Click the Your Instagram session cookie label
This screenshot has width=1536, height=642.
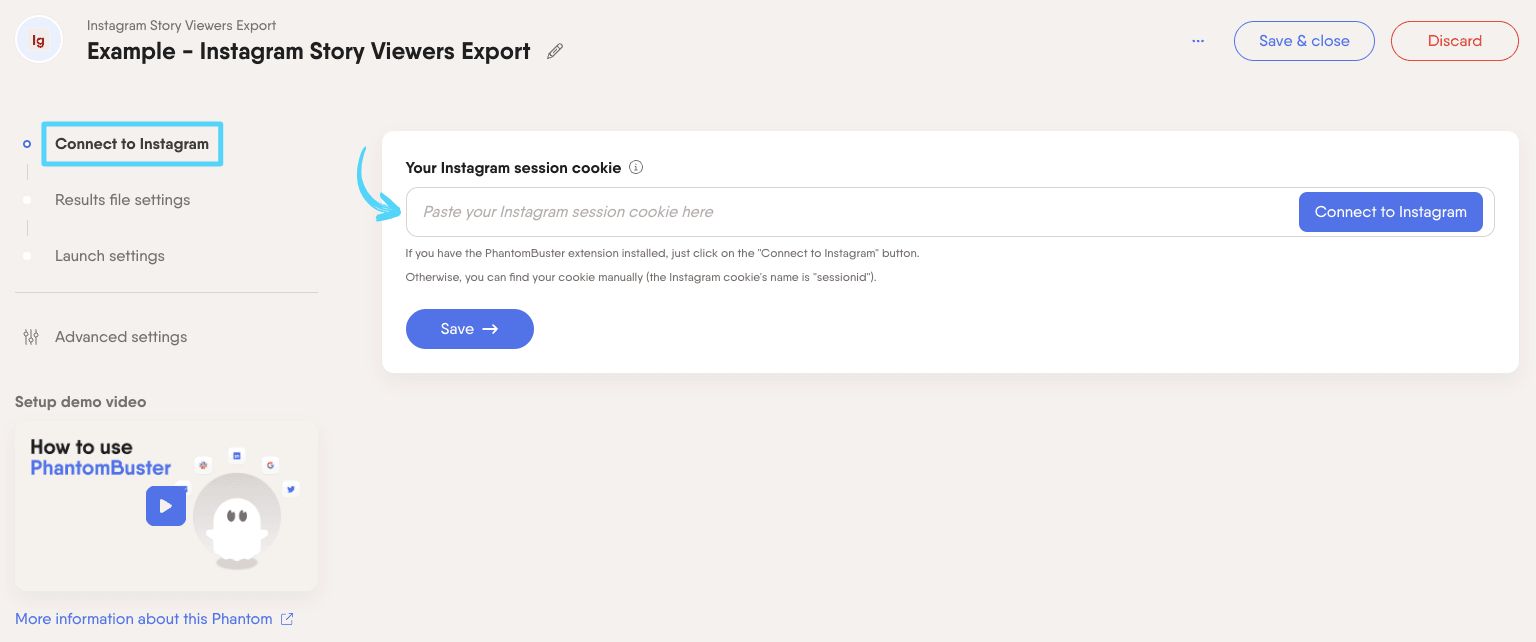click(x=513, y=167)
